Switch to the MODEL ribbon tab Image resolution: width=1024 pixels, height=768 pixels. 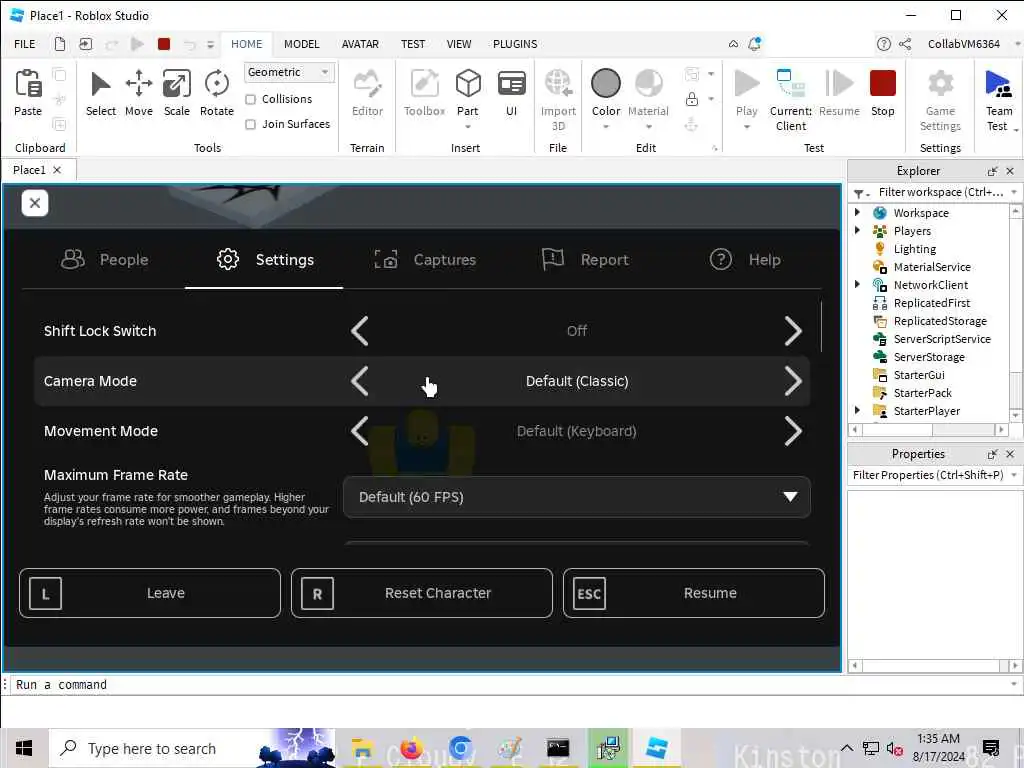[302, 44]
